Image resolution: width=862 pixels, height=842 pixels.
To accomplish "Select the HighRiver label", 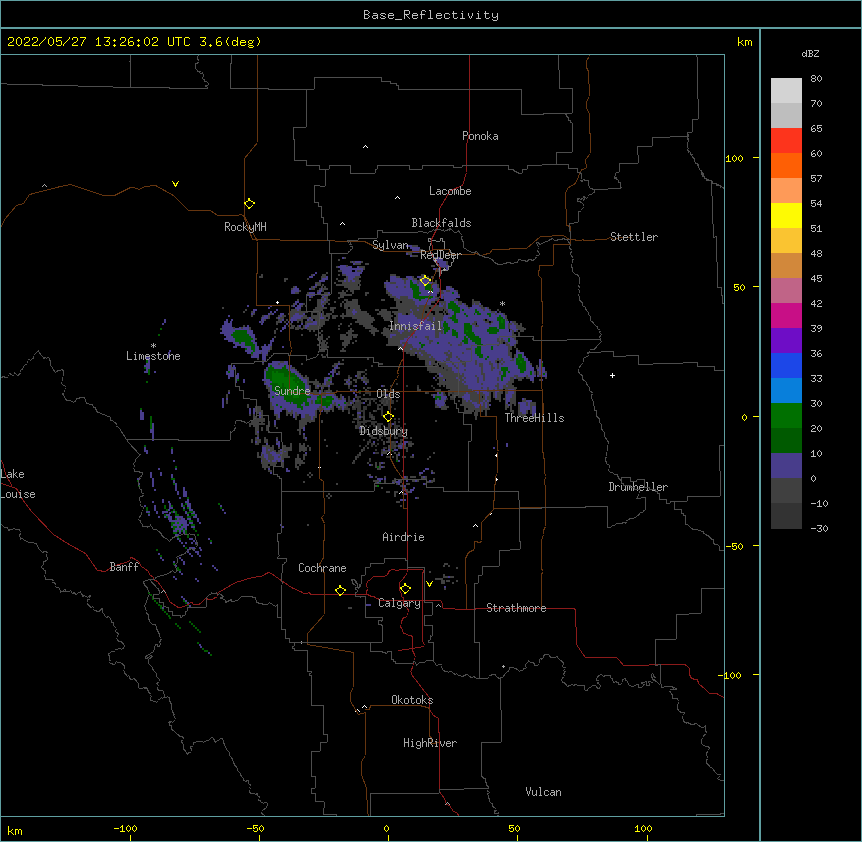I will pyautogui.click(x=430, y=743).
